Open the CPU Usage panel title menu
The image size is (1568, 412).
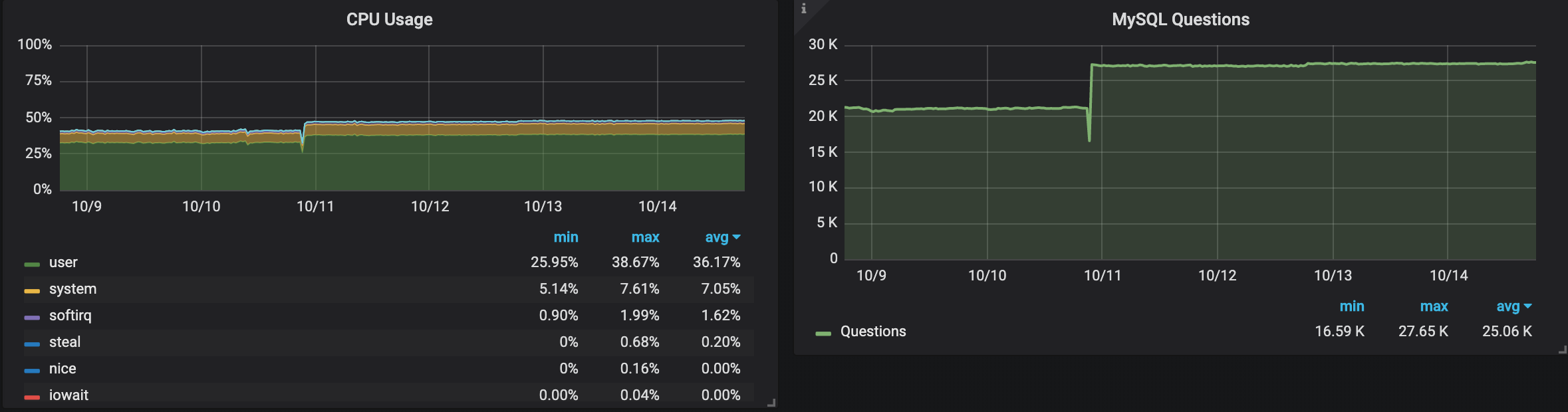389,19
